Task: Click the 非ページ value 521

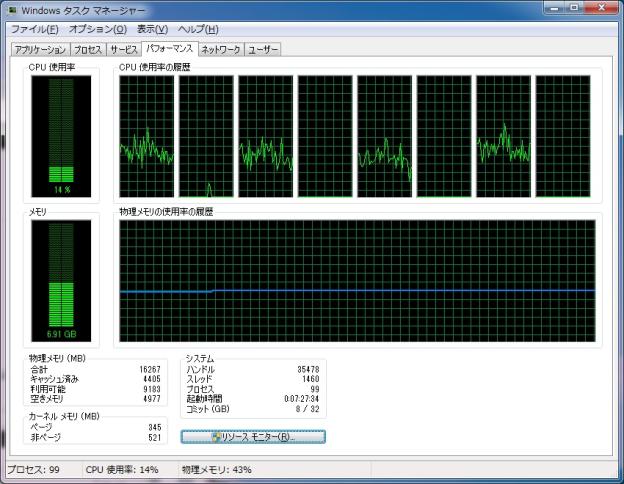Action: (x=155, y=437)
